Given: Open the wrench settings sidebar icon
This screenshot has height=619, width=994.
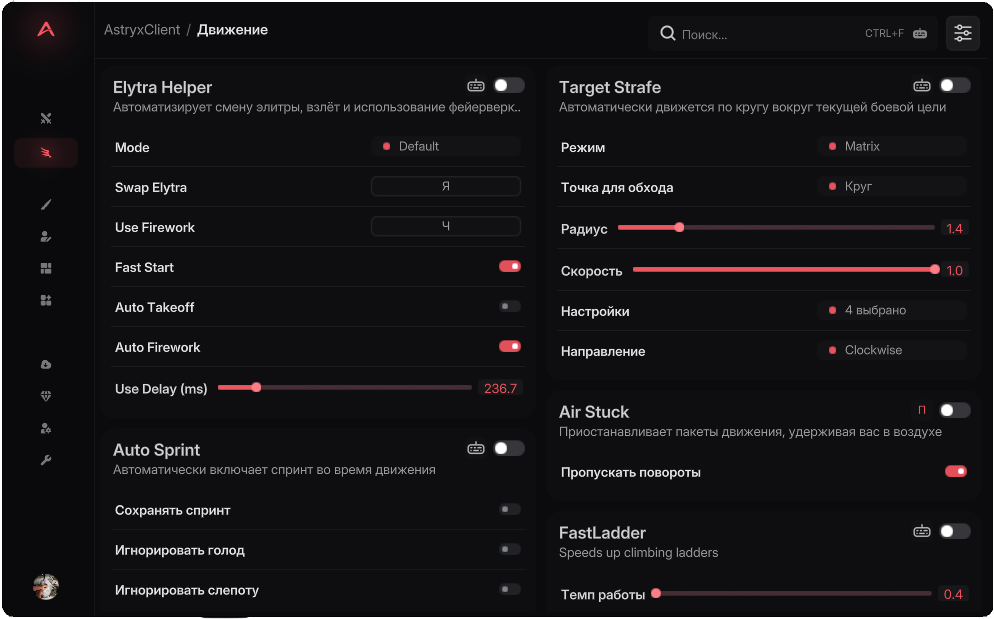Looking at the screenshot, I should click(x=46, y=460).
